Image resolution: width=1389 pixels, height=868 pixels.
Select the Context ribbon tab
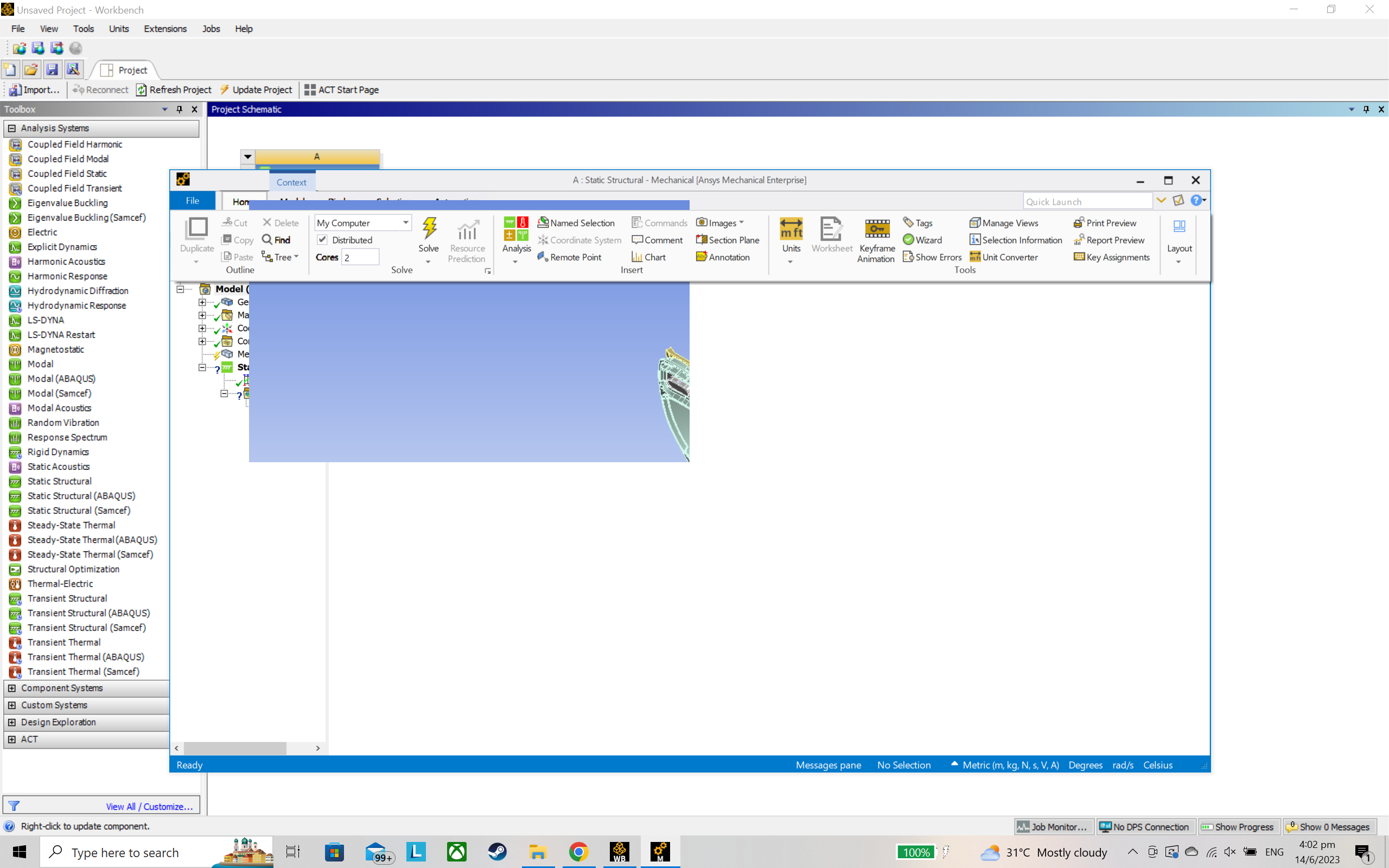point(291,182)
